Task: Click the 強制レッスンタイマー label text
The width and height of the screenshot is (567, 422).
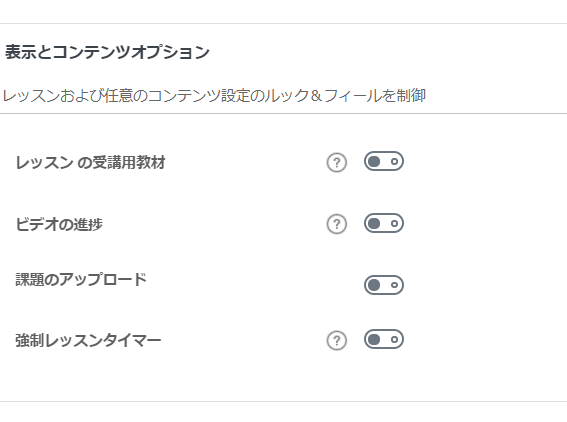Action: point(88,341)
